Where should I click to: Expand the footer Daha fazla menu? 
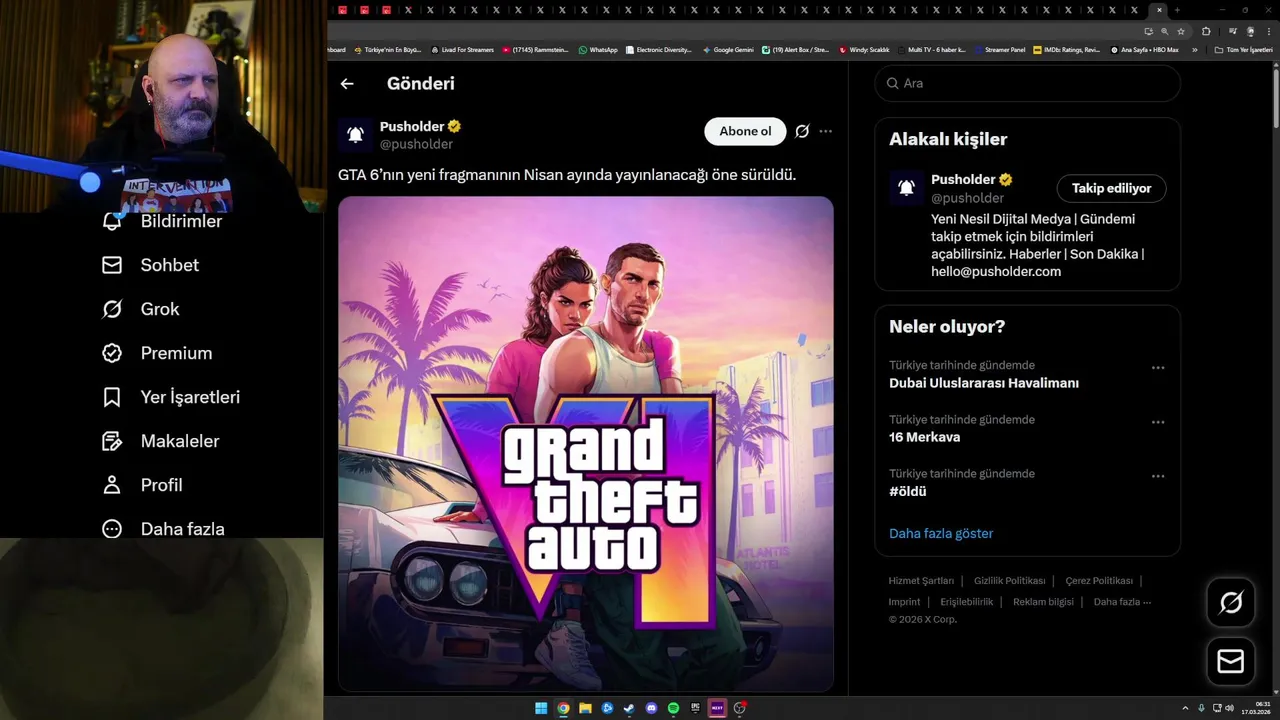tap(1122, 601)
